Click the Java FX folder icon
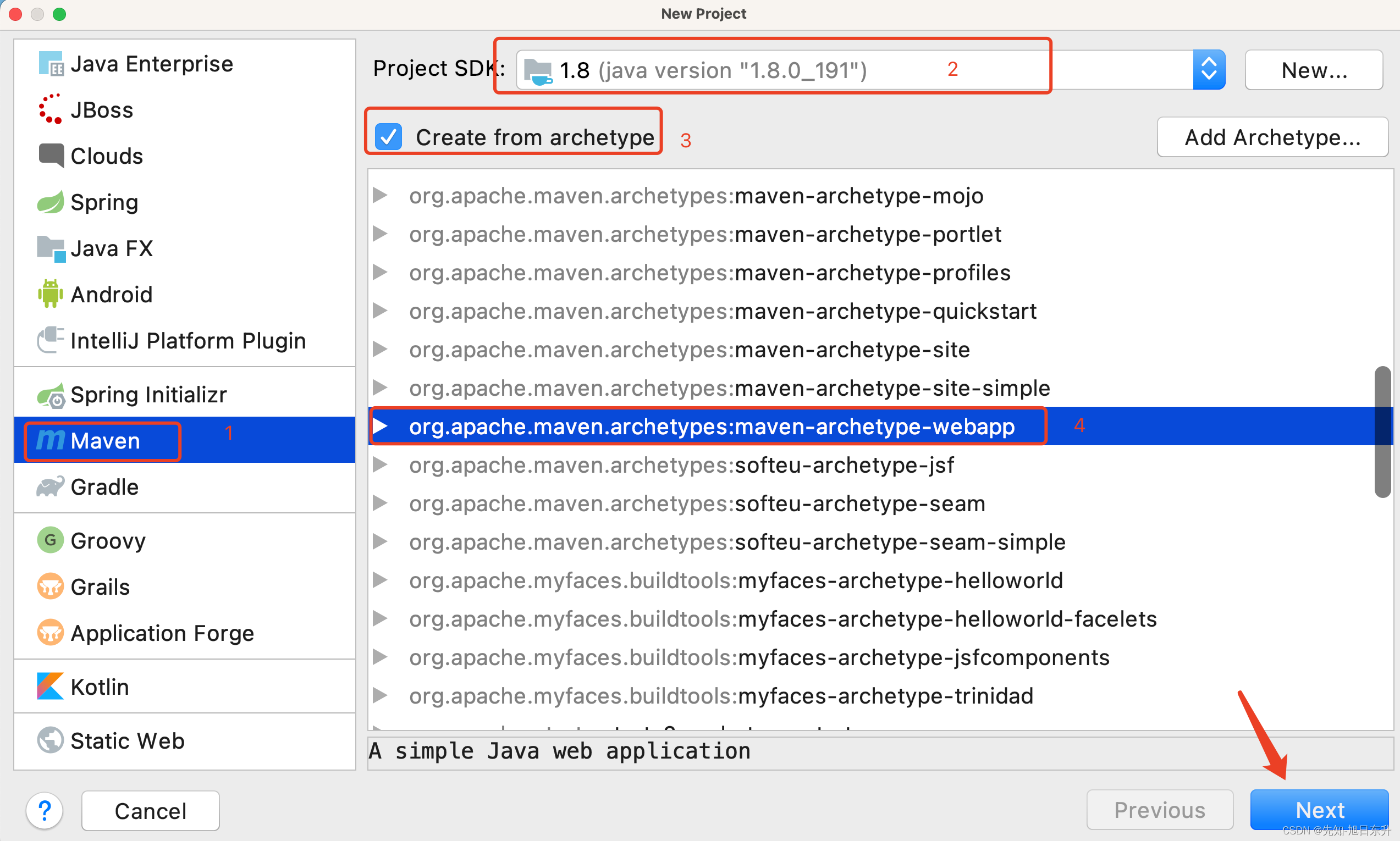This screenshot has width=1400, height=841. pyautogui.click(x=51, y=248)
